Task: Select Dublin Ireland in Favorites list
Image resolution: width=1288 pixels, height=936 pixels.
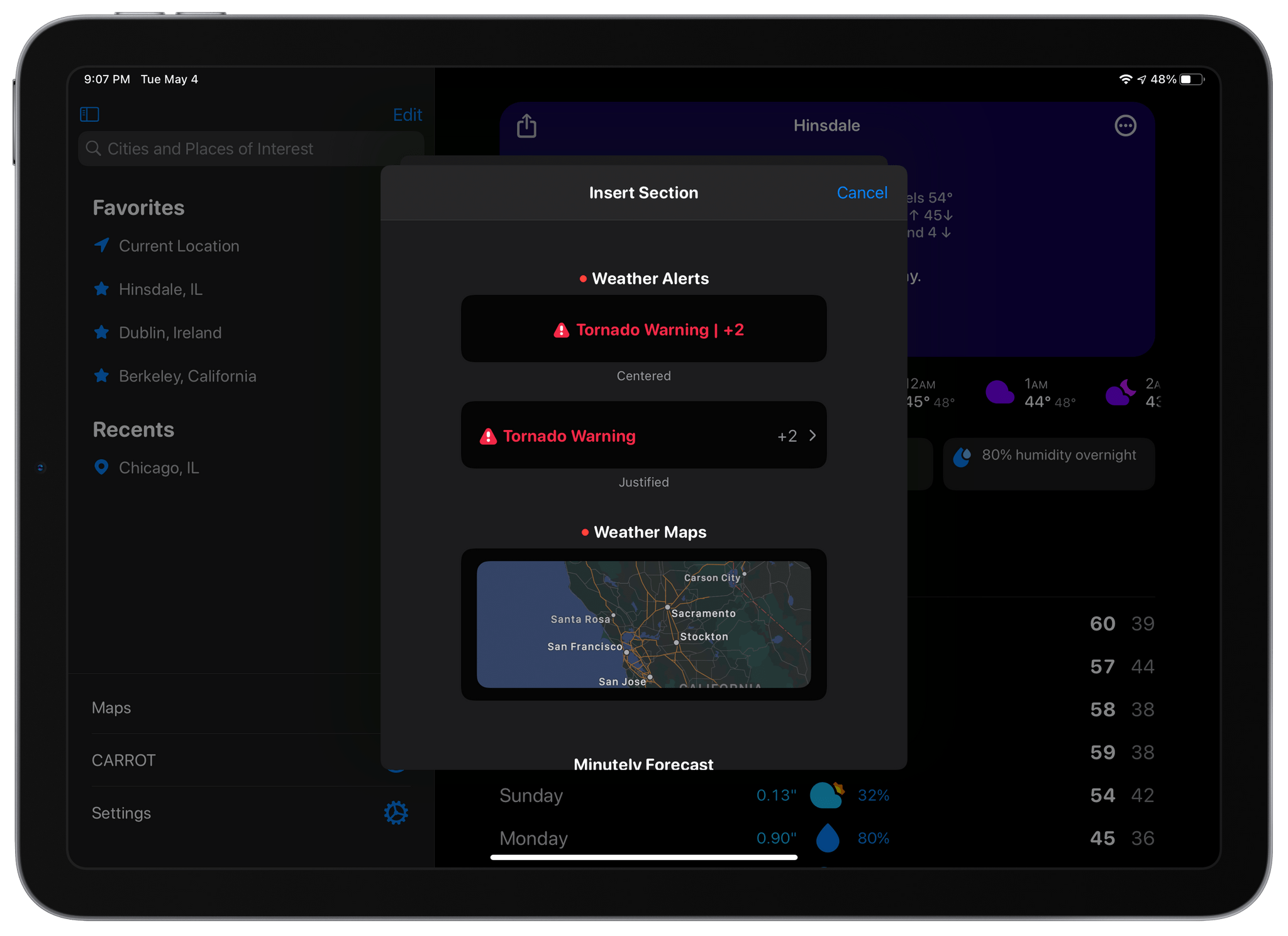Action: coord(170,332)
